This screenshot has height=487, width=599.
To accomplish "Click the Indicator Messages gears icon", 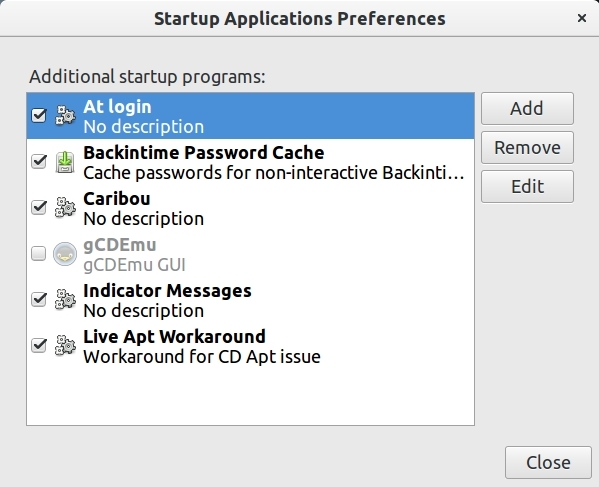I will 65,299.
